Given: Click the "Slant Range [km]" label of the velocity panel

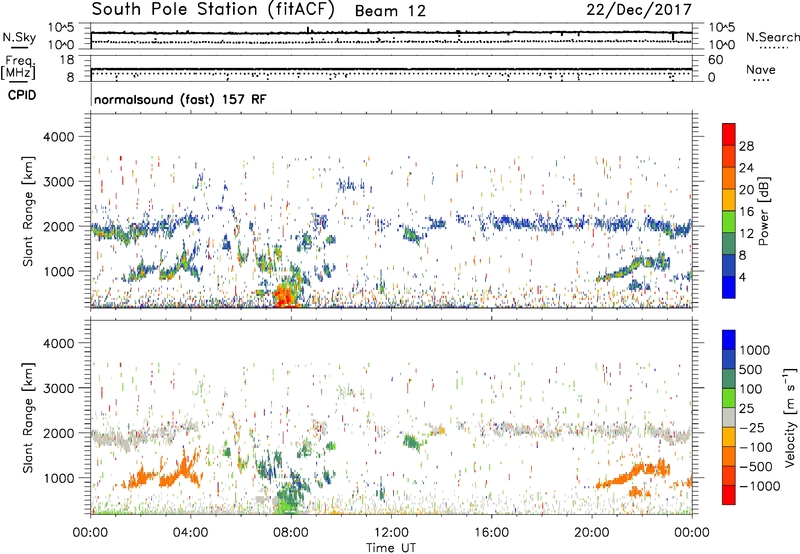Looking at the screenshot, I should (28, 418).
